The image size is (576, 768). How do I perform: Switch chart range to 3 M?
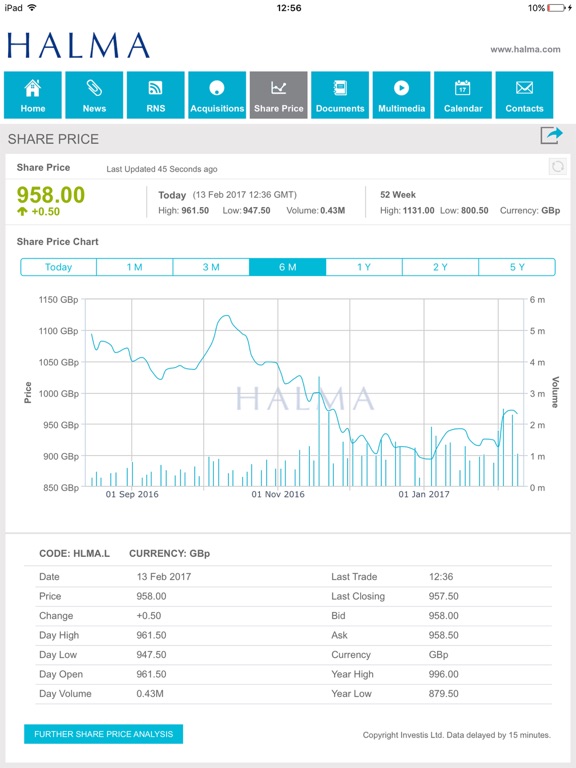tap(211, 267)
